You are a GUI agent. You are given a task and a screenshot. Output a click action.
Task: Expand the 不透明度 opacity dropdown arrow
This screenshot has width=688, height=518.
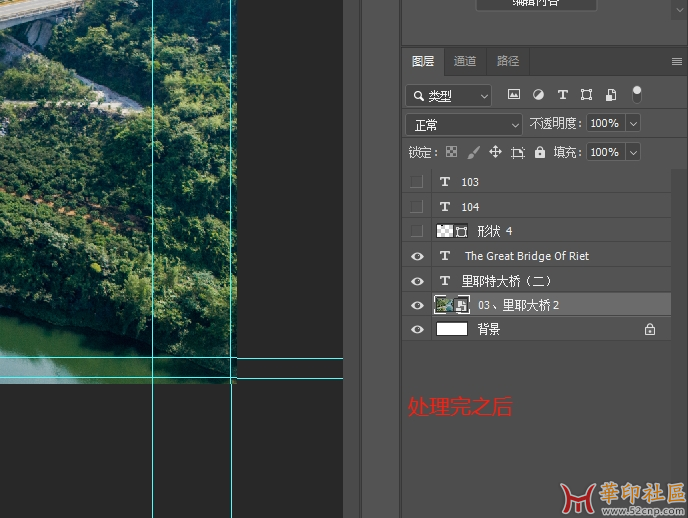click(632, 124)
